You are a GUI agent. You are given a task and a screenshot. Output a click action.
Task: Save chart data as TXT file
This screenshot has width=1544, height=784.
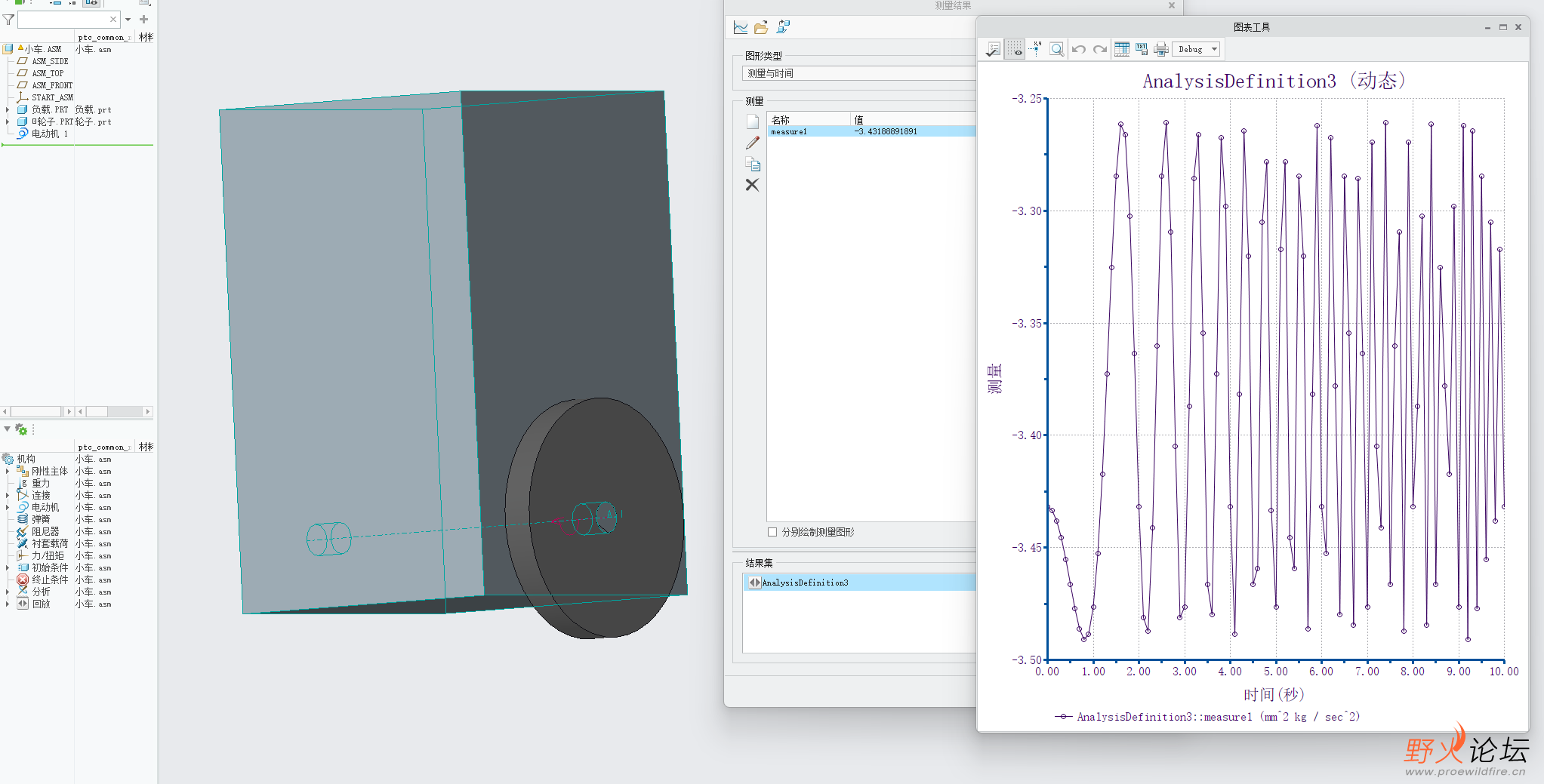click(x=1142, y=50)
